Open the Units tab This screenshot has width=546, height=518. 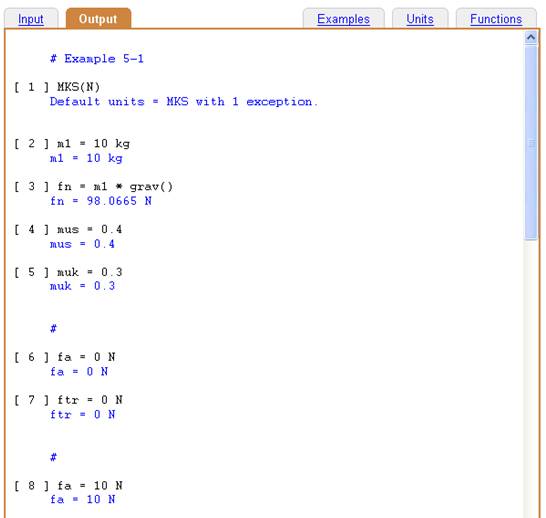tap(420, 19)
